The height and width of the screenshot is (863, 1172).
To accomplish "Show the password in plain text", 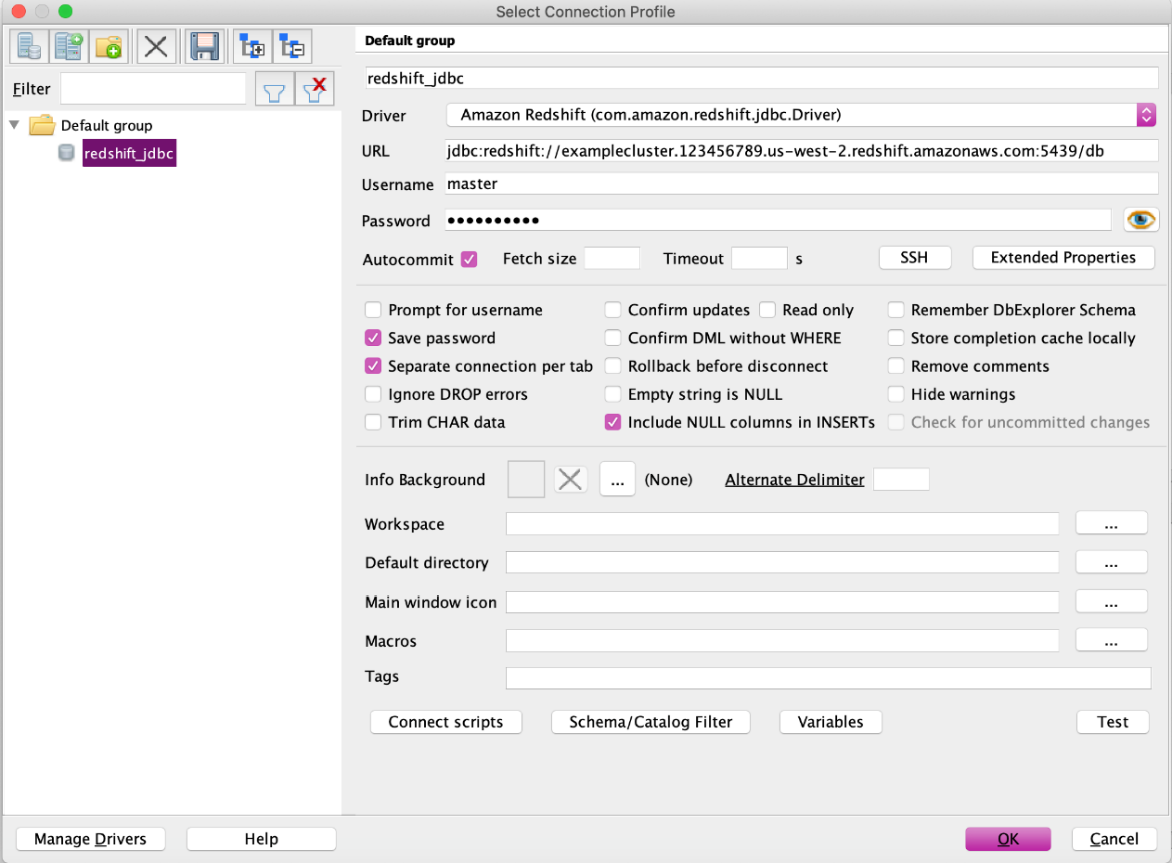I will (x=1141, y=219).
